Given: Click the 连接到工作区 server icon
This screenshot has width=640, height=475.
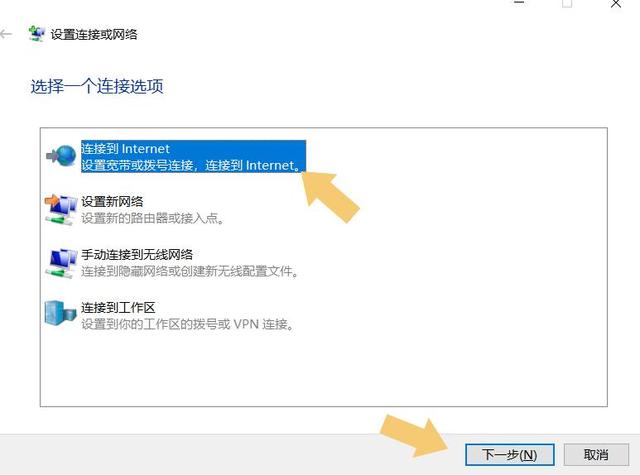Looking at the screenshot, I should click(x=60, y=313).
